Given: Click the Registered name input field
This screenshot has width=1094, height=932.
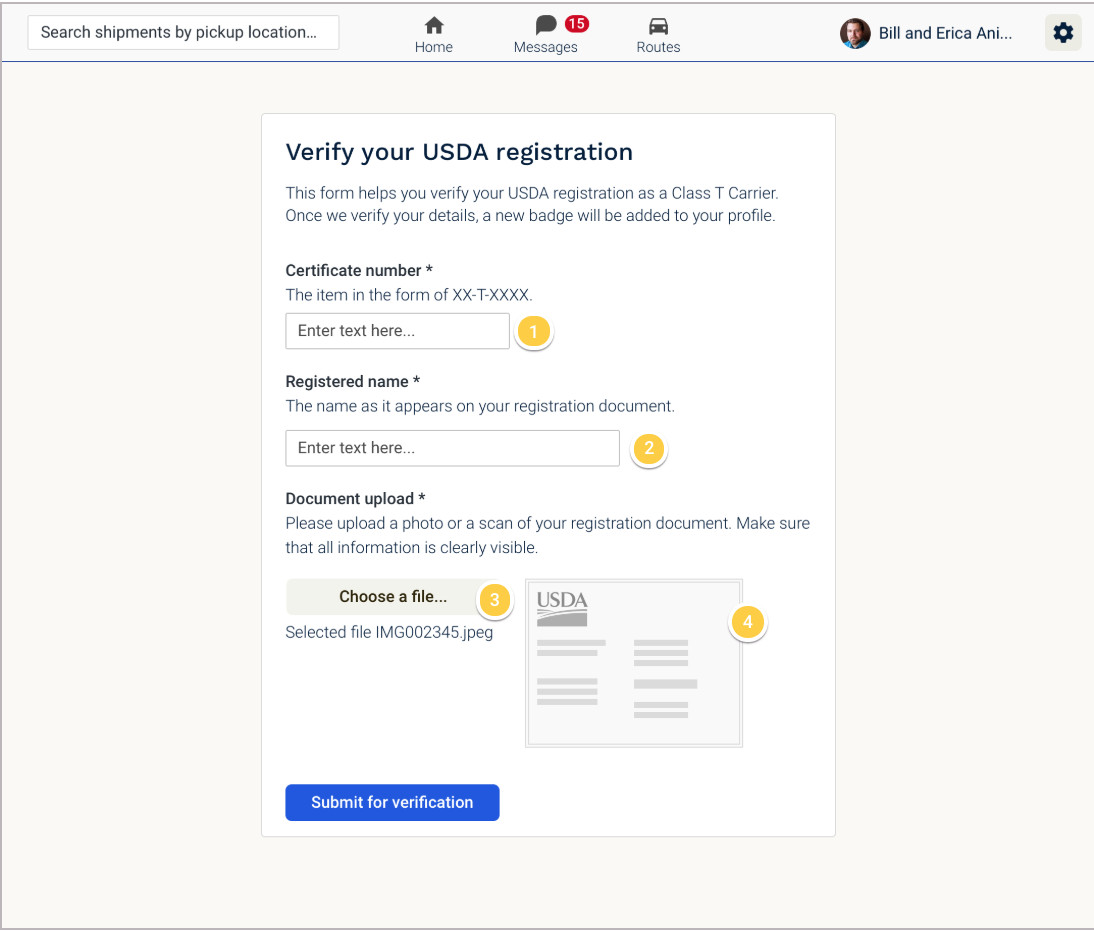Looking at the screenshot, I should [452, 448].
